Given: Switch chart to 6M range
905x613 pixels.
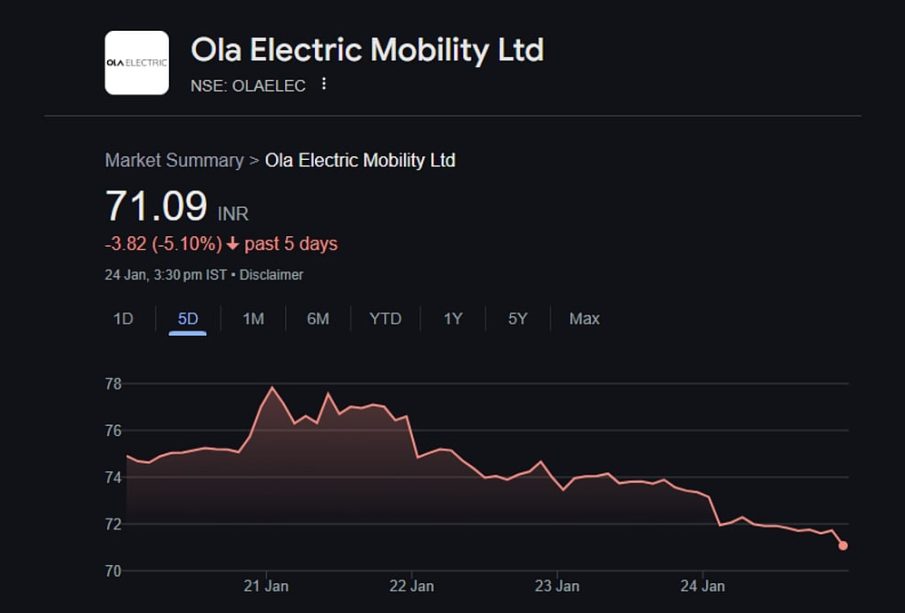Looking at the screenshot, I should (318, 319).
